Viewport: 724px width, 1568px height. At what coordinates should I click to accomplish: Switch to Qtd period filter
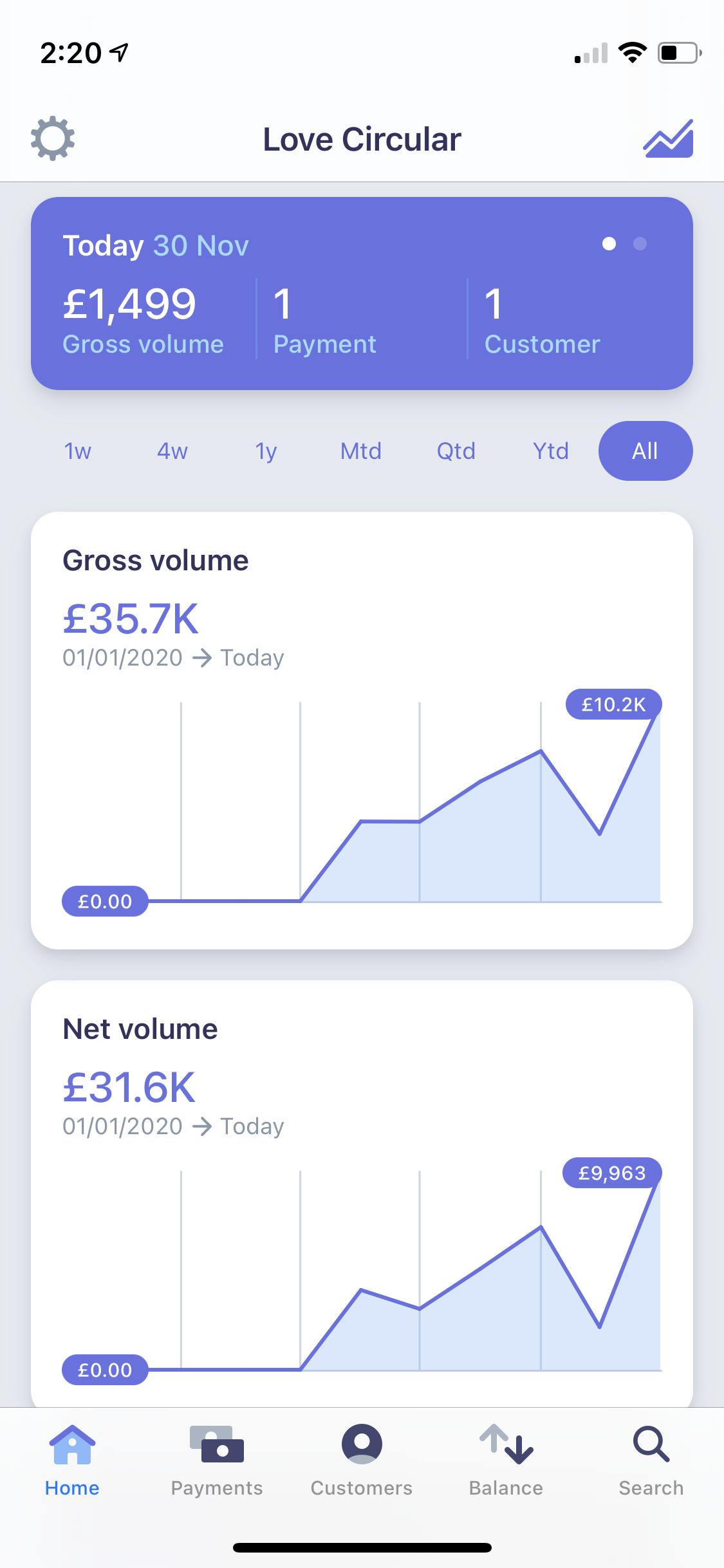click(456, 451)
